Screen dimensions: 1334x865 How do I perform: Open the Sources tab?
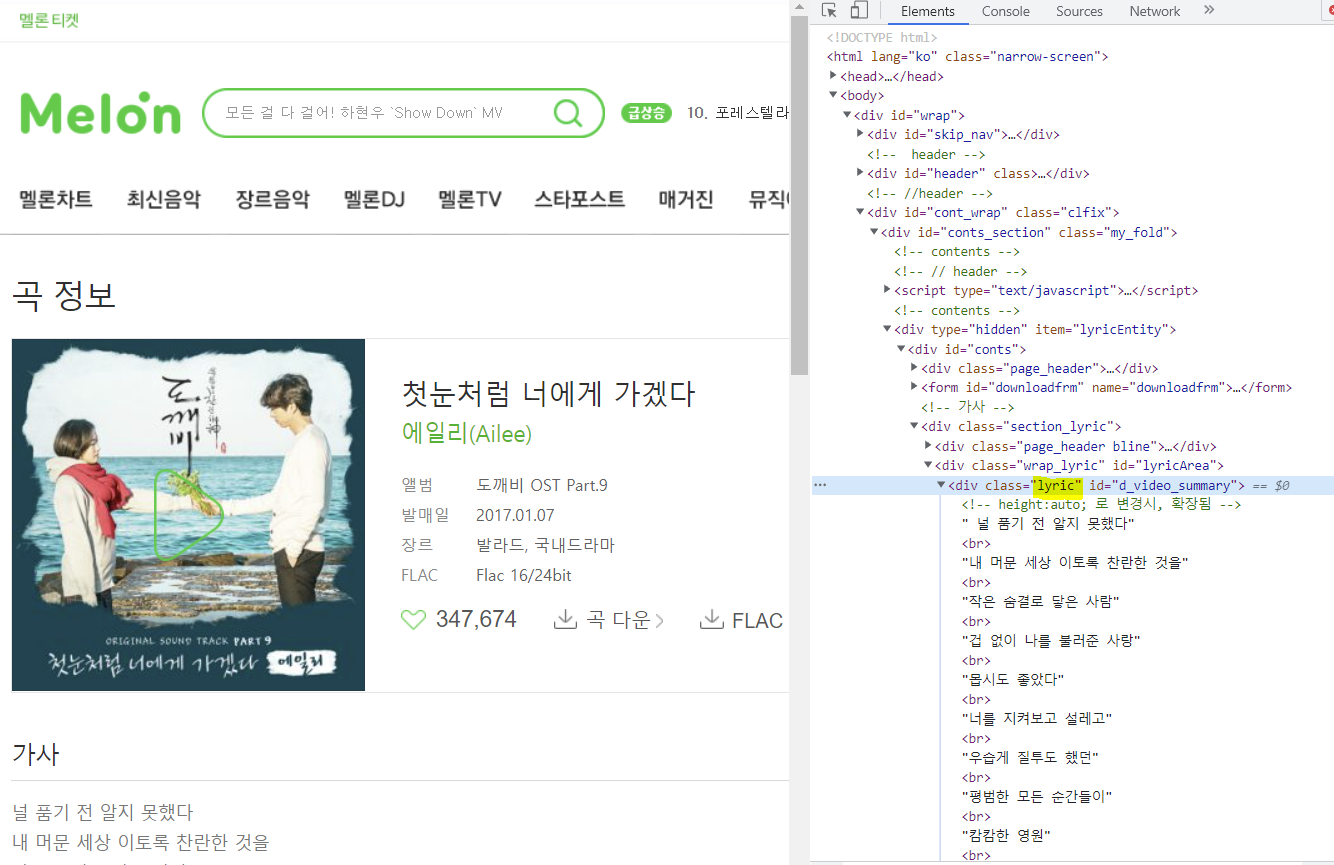(x=1079, y=11)
